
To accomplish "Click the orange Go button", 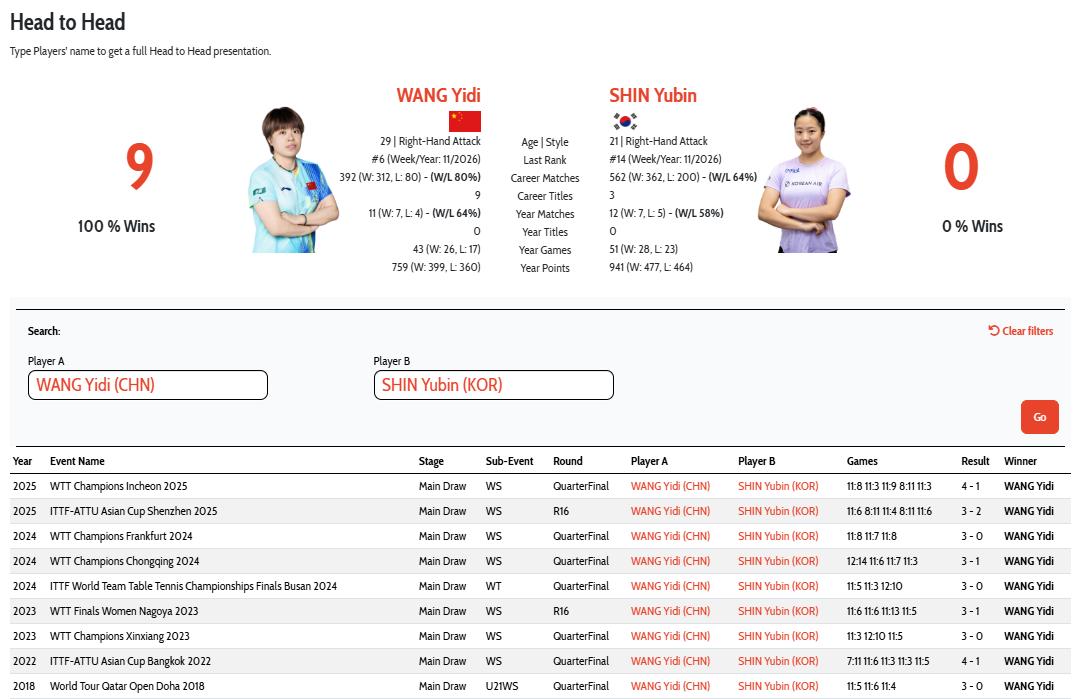I will point(1039,417).
